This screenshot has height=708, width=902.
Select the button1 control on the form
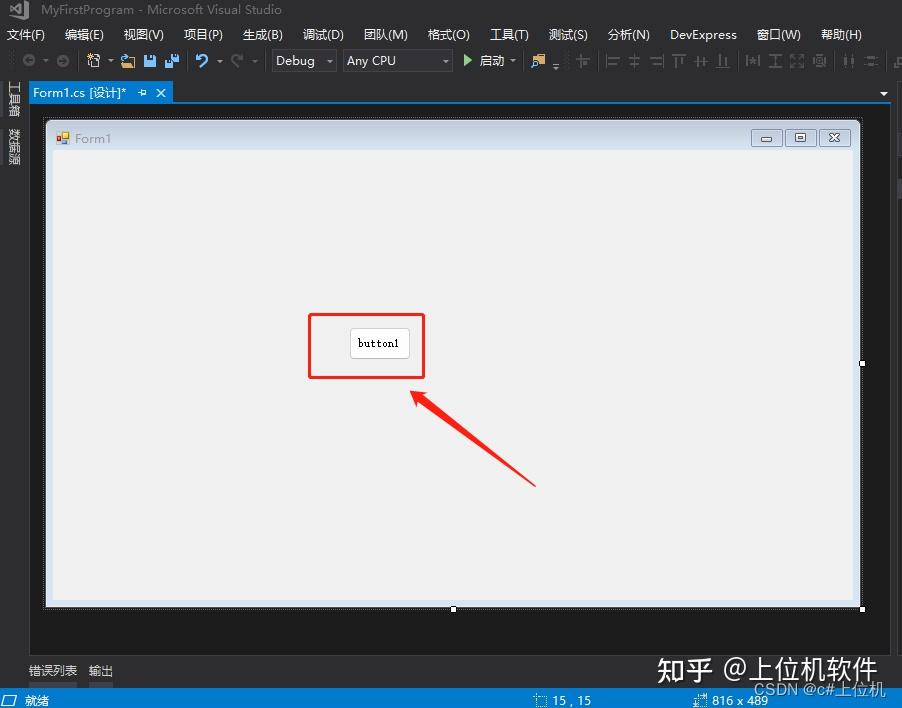tap(380, 343)
